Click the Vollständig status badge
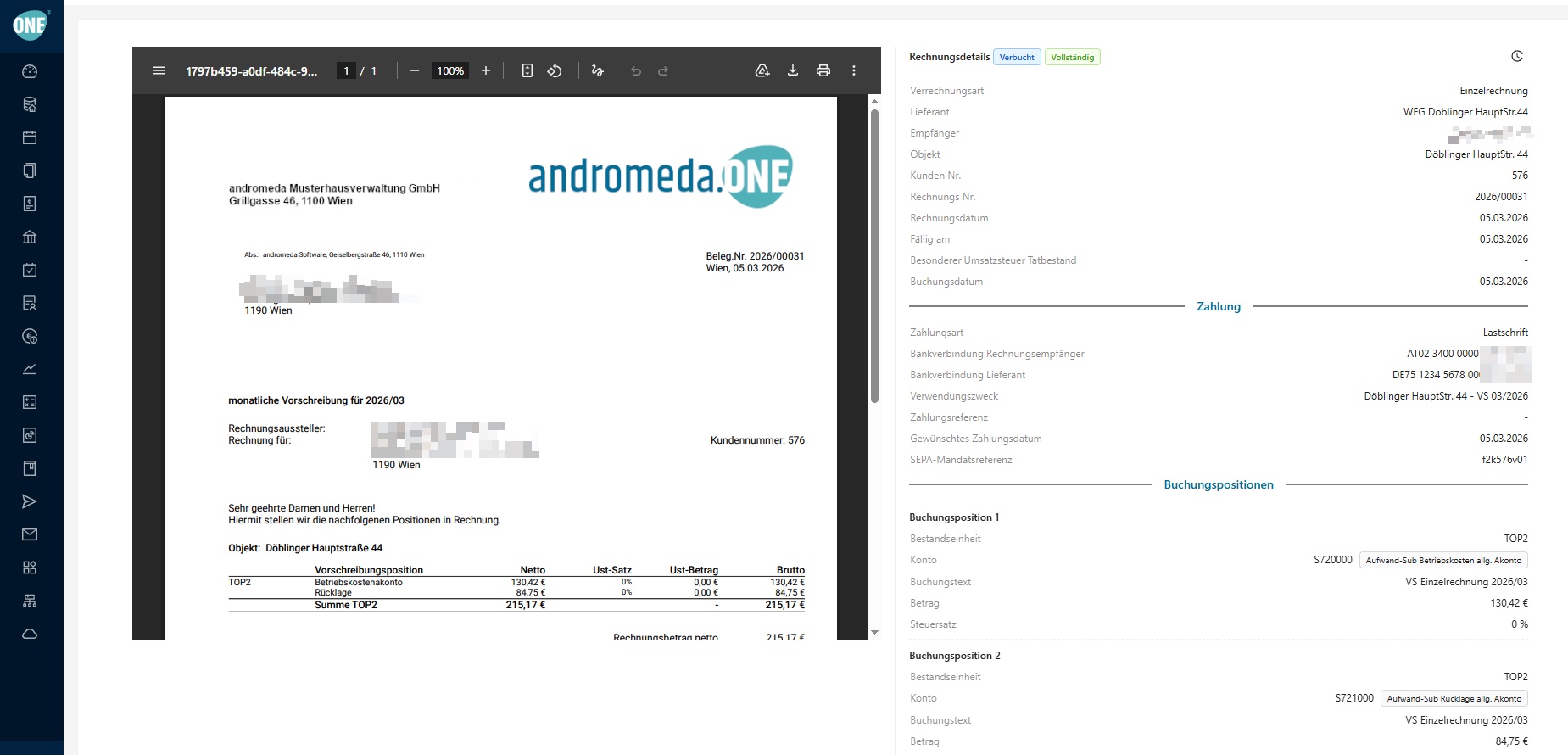This screenshot has width=1568, height=755. coord(1072,58)
